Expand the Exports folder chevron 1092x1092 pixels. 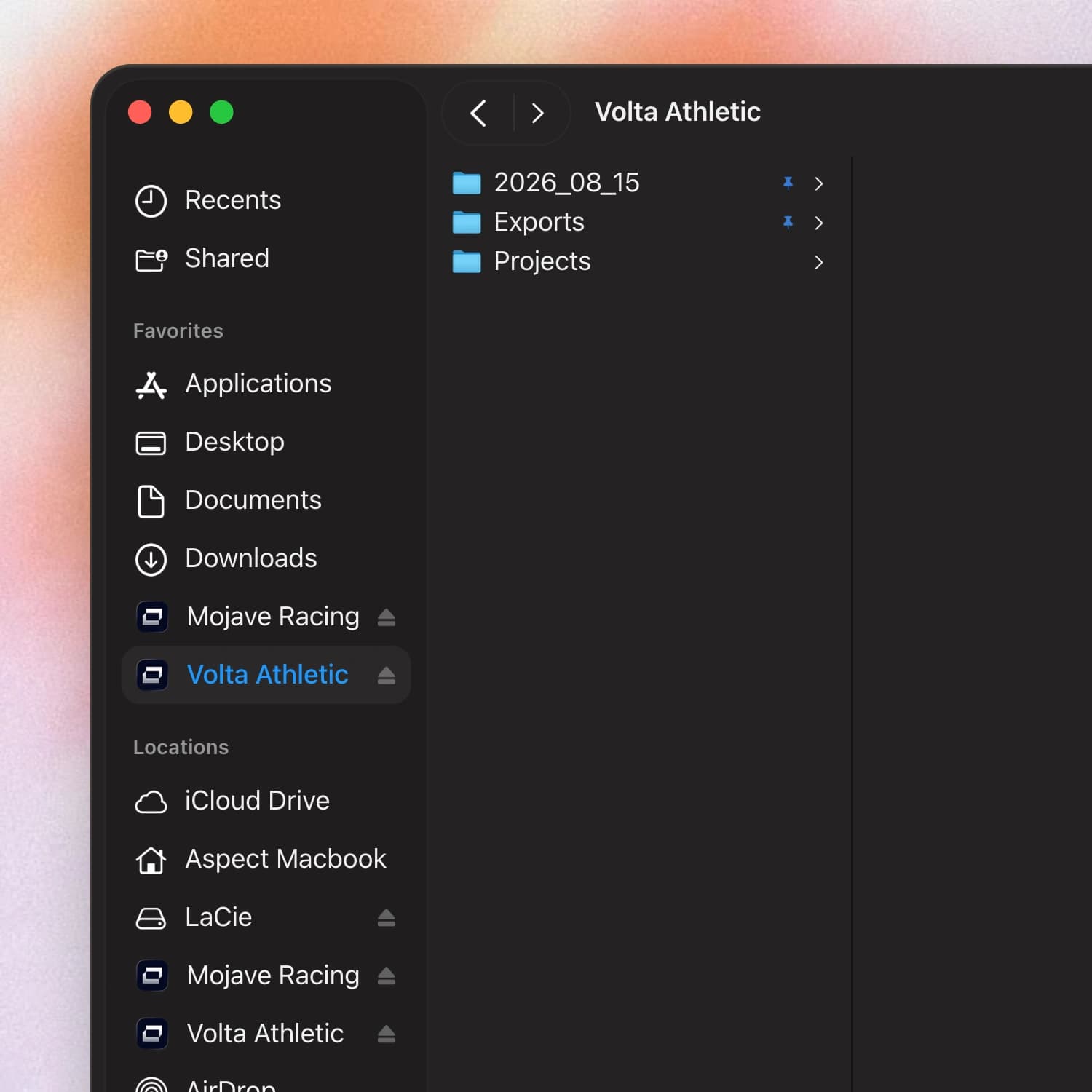click(819, 223)
